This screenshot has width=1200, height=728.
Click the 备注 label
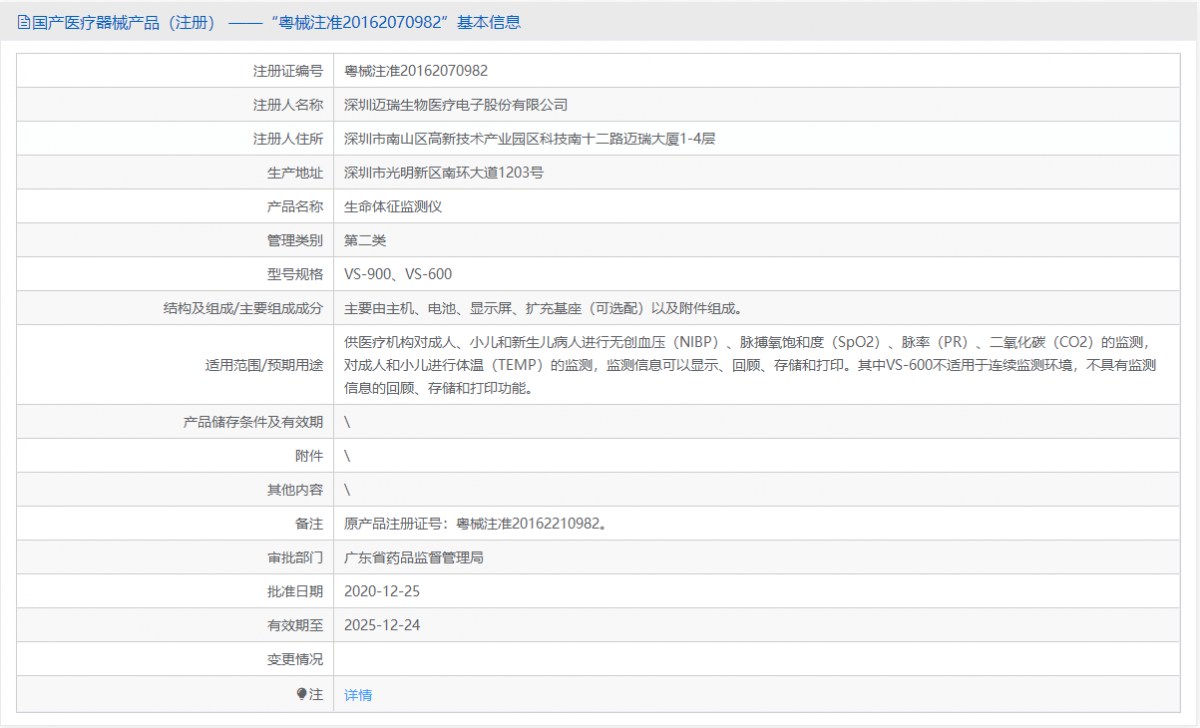tap(309, 523)
